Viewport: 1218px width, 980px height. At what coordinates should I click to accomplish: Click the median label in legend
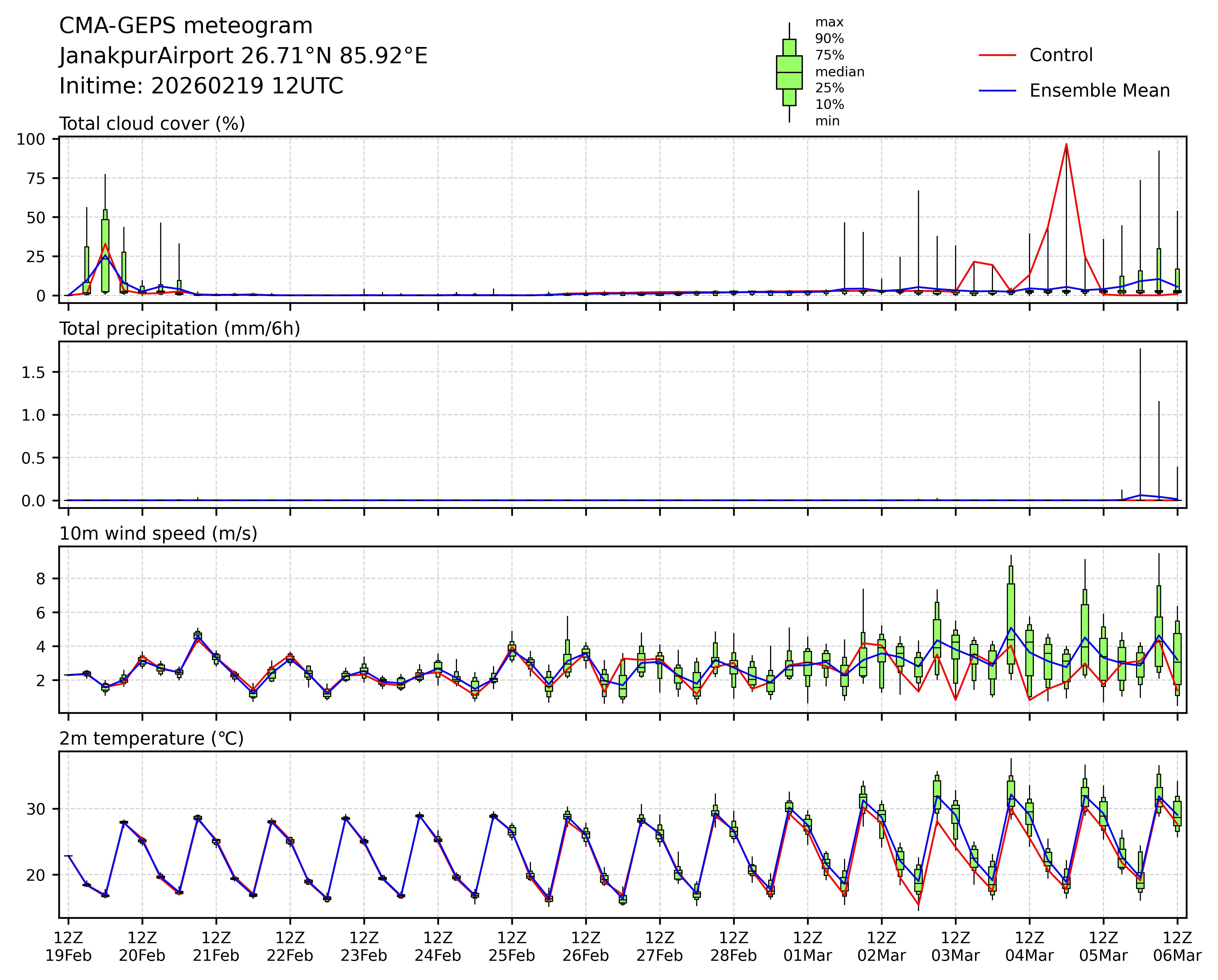pos(839,72)
